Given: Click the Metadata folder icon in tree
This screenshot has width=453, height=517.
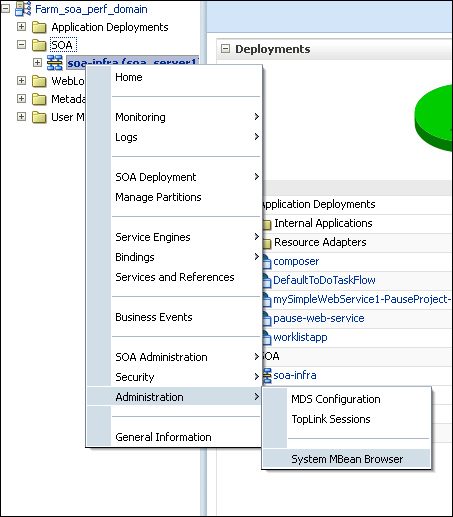Looking at the screenshot, I should (x=39, y=99).
